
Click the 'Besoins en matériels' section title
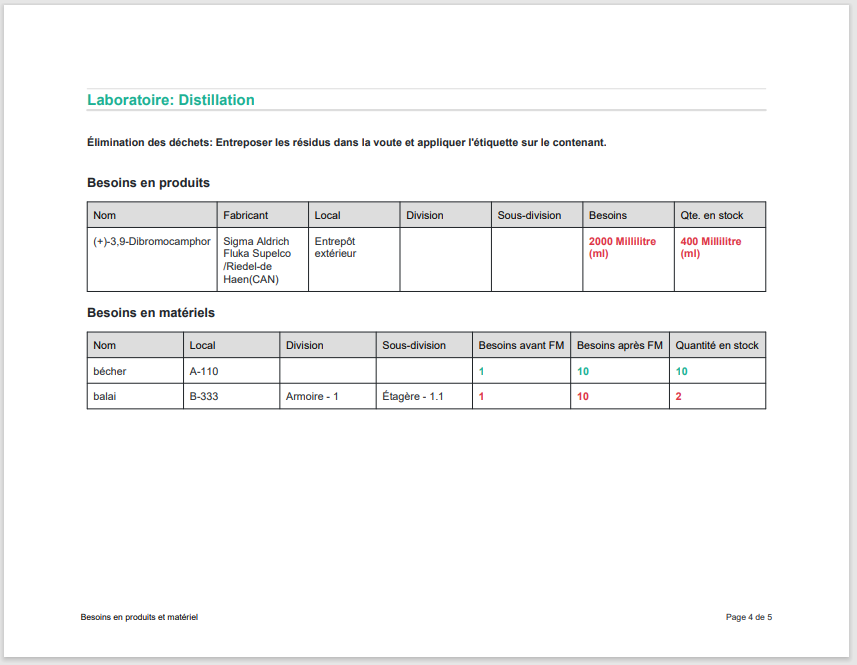[x=151, y=313]
